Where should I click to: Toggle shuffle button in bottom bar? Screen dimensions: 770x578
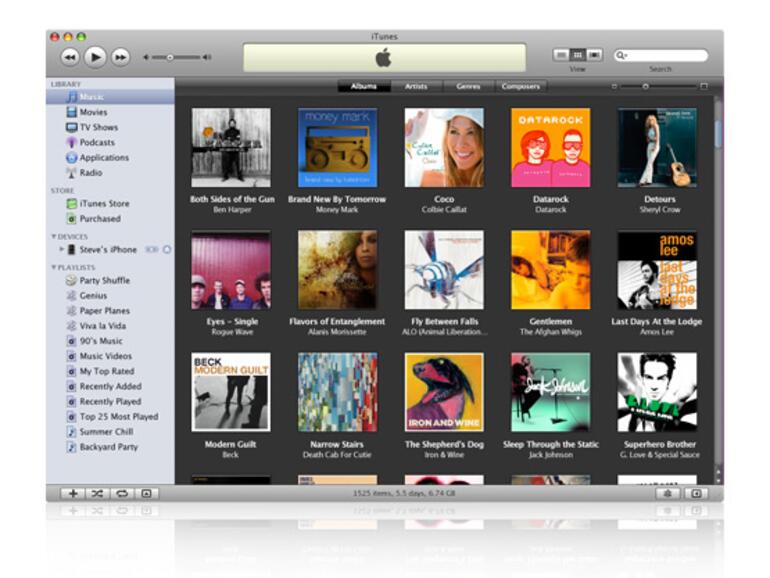point(97,494)
